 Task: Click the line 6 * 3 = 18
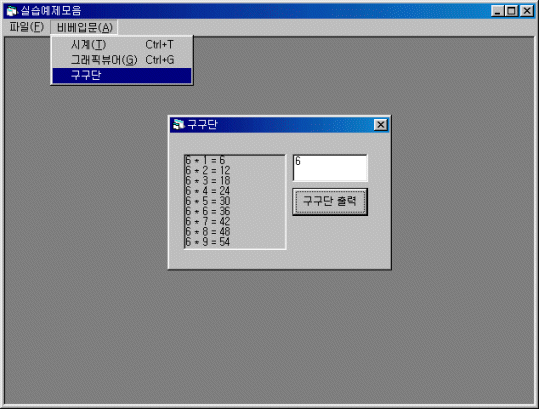[208, 180]
